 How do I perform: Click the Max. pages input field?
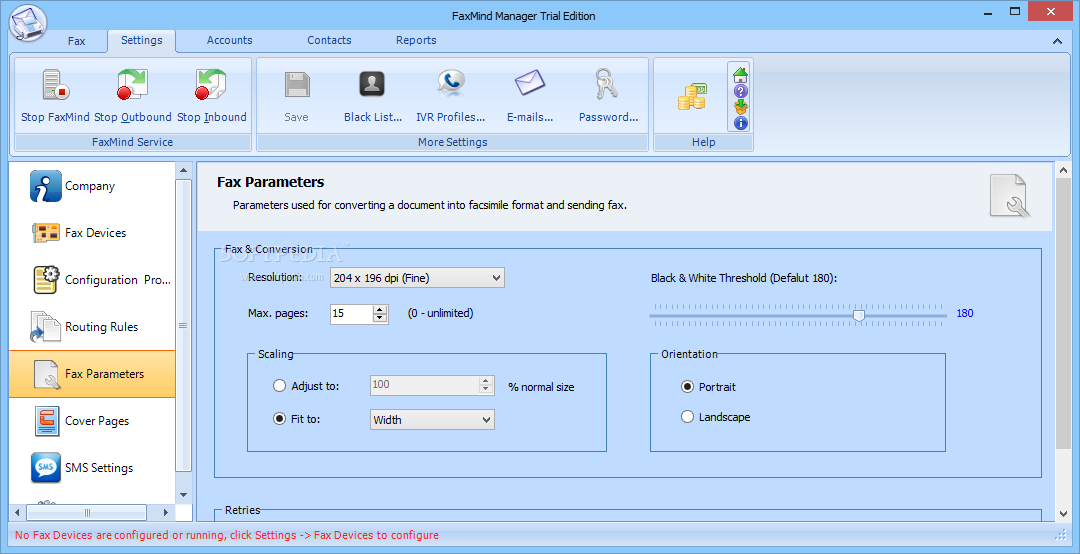(352, 314)
